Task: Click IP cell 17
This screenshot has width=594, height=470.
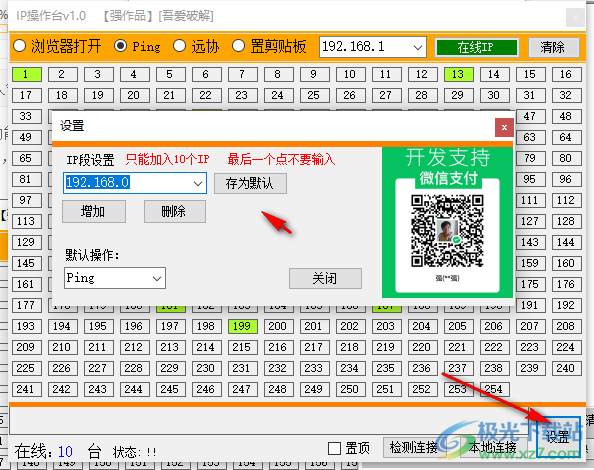Action: point(27,95)
